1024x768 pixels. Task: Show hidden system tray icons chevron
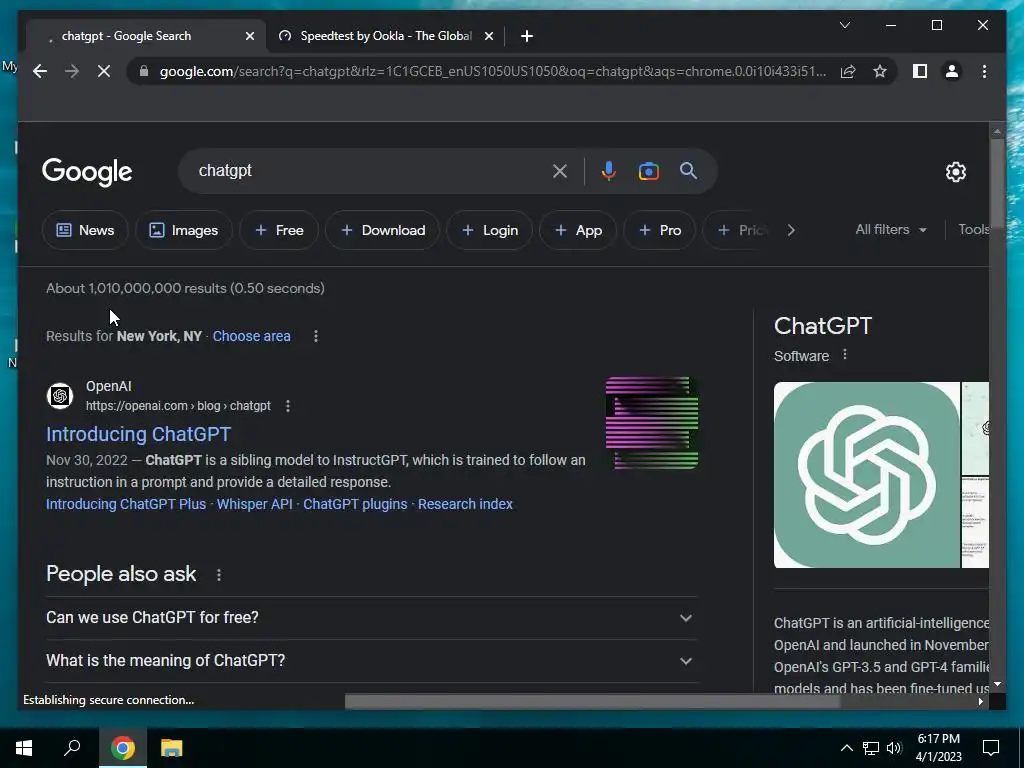pyautogui.click(x=846, y=748)
